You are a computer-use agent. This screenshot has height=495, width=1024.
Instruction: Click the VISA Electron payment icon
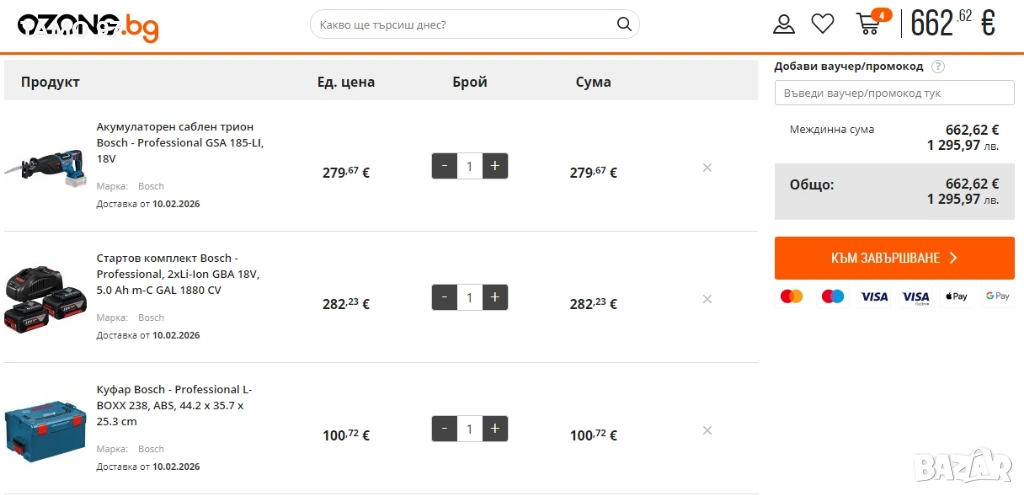(916, 296)
